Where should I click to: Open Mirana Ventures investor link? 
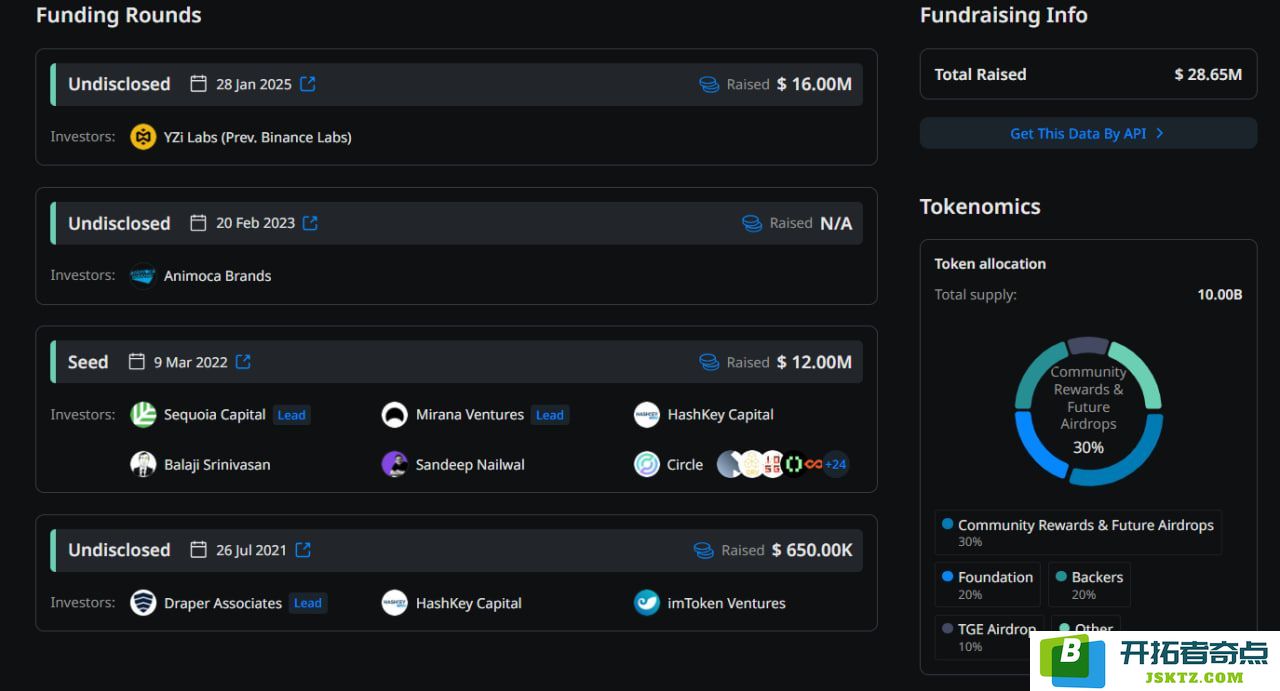point(470,414)
